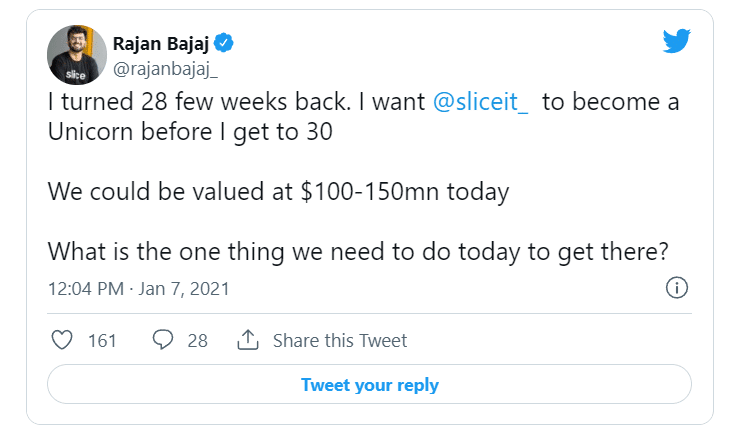
Task: Click the "$100-150mn today" sentence
Action: (278, 191)
